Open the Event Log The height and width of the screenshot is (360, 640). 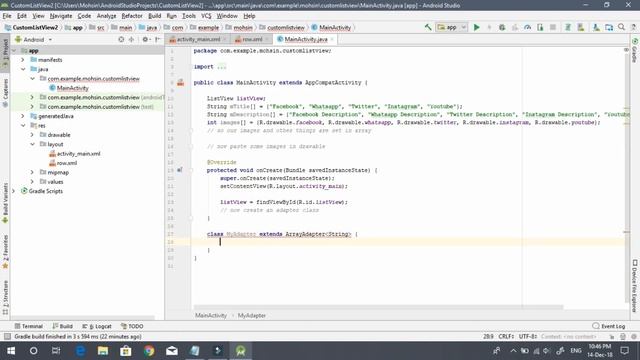click(609, 326)
